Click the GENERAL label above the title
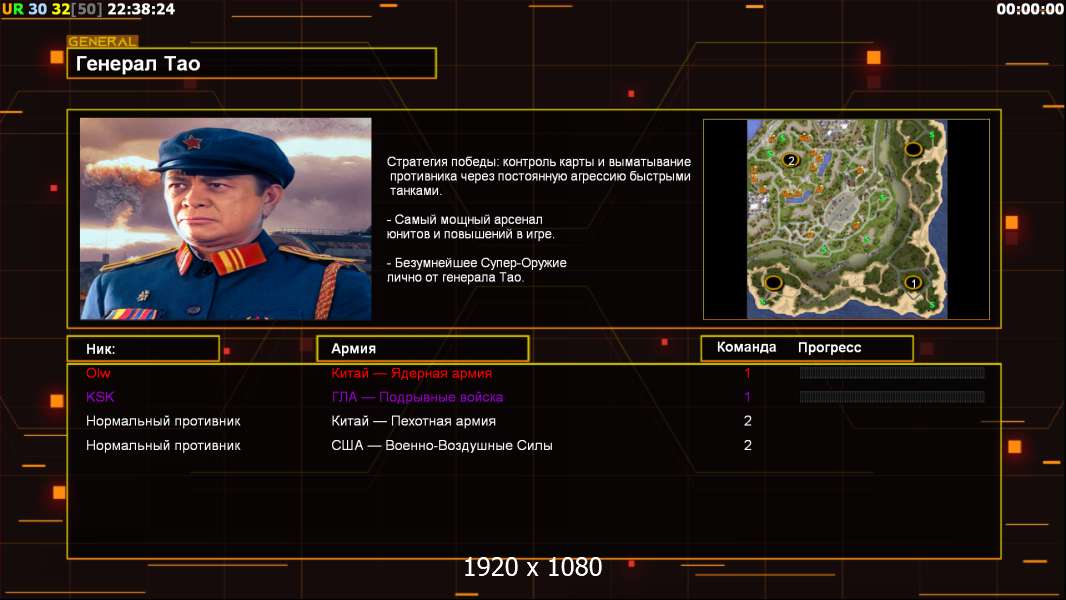The height and width of the screenshot is (600, 1066). 103,41
